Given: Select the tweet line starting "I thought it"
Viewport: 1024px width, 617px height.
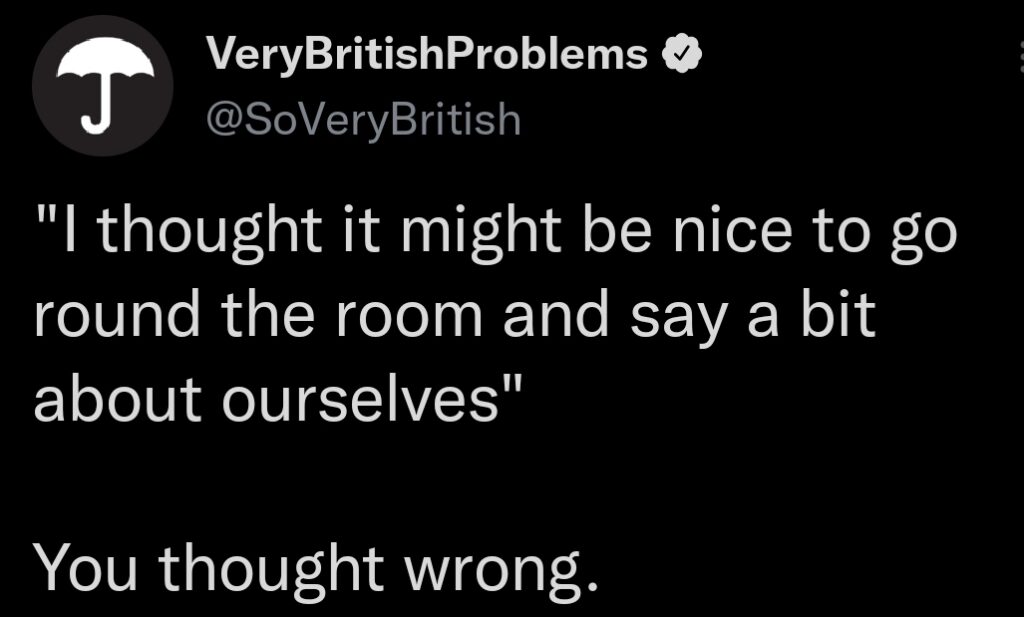Looking at the screenshot, I should click(x=496, y=231).
